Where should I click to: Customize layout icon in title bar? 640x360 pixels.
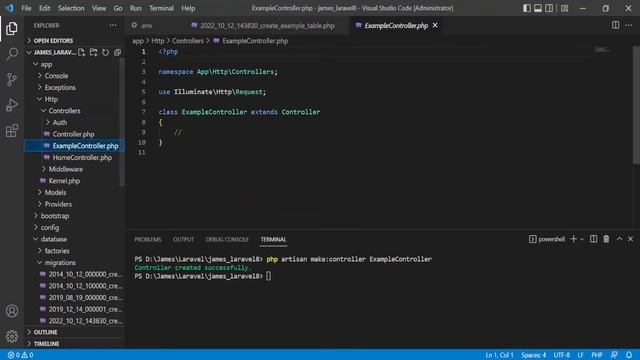tap(564, 8)
